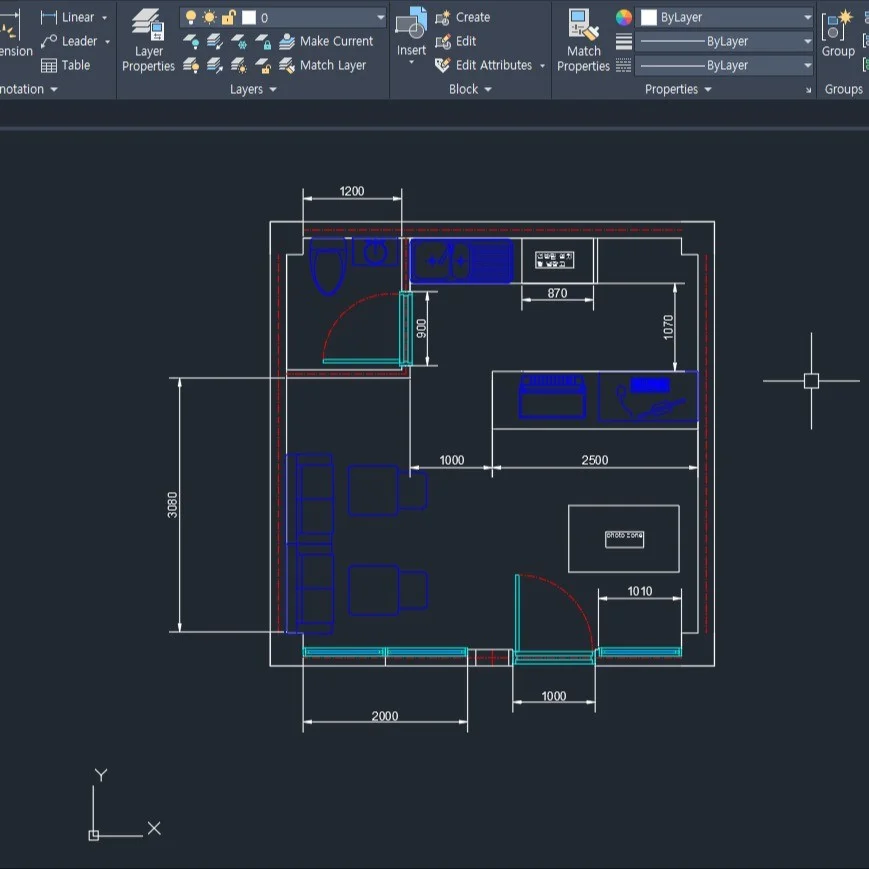Screen dimensions: 869x869
Task: Click the layer Unlock tool icon
Action: 263,65
